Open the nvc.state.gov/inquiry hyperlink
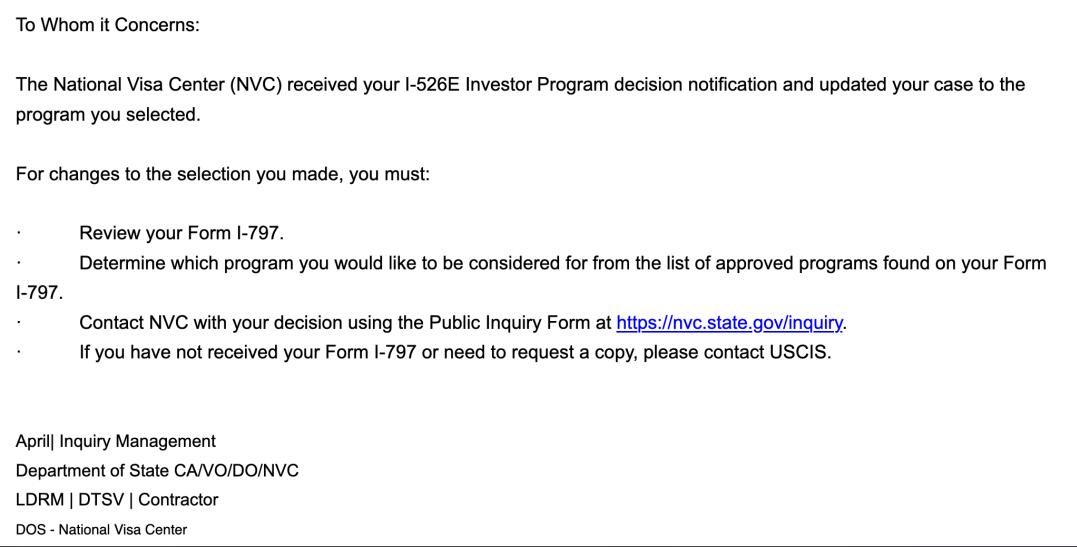This screenshot has height=547, width=1077. click(729, 323)
